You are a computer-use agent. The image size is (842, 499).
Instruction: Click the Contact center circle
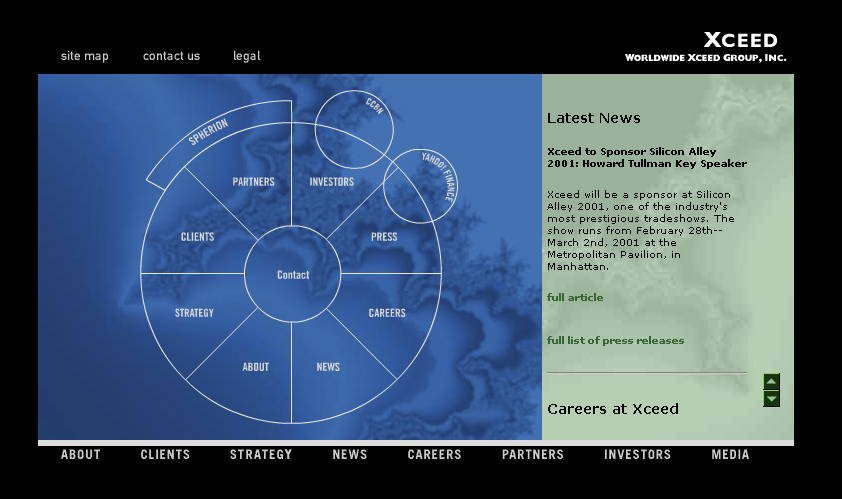[x=293, y=274]
